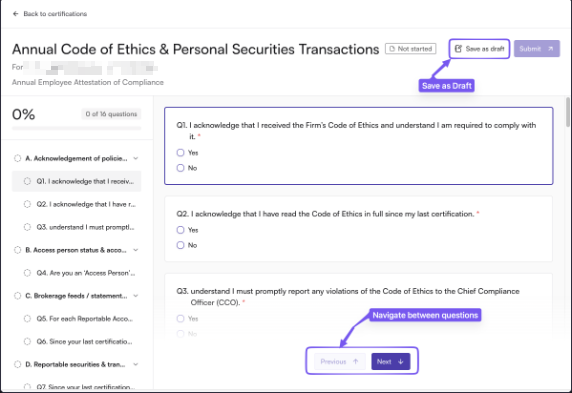Click the vertical scrollbar on the right
The image size is (572, 393).
coord(568,112)
